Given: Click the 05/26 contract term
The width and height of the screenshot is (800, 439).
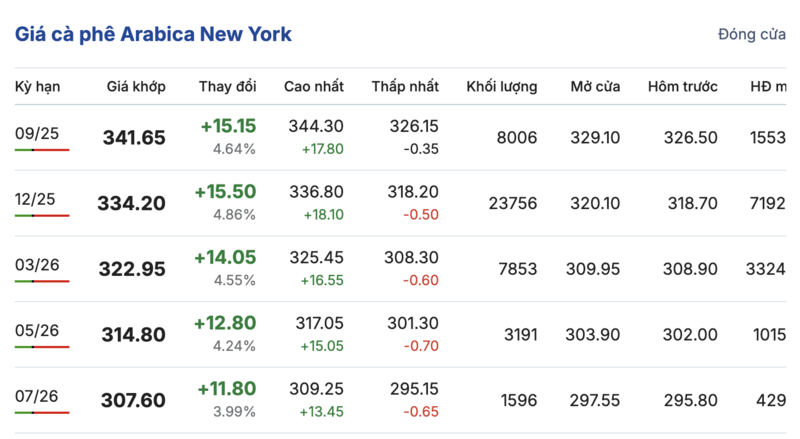Looking at the screenshot, I should 35,330.
